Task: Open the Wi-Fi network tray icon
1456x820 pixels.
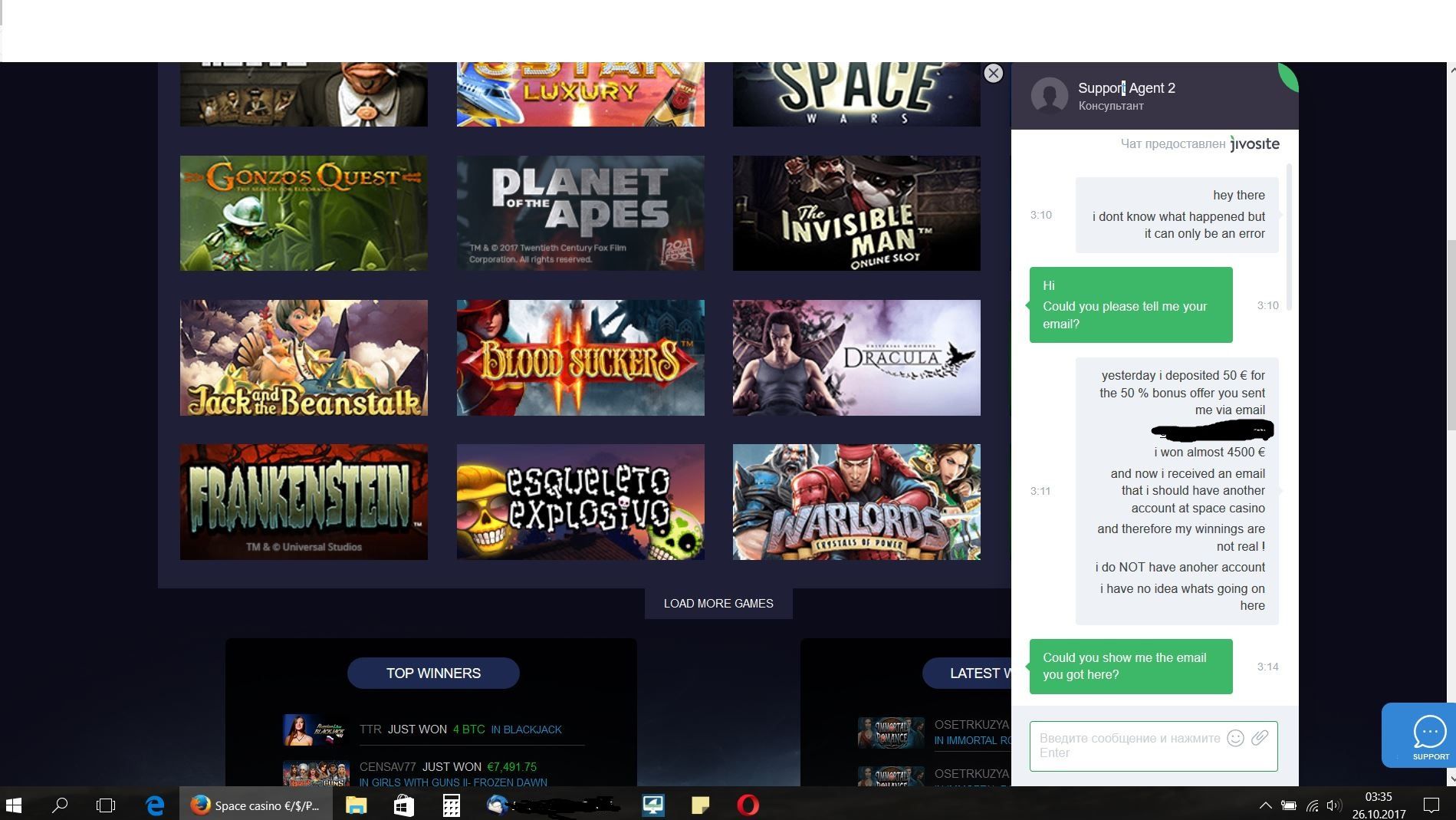Action: click(x=1313, y=805)
